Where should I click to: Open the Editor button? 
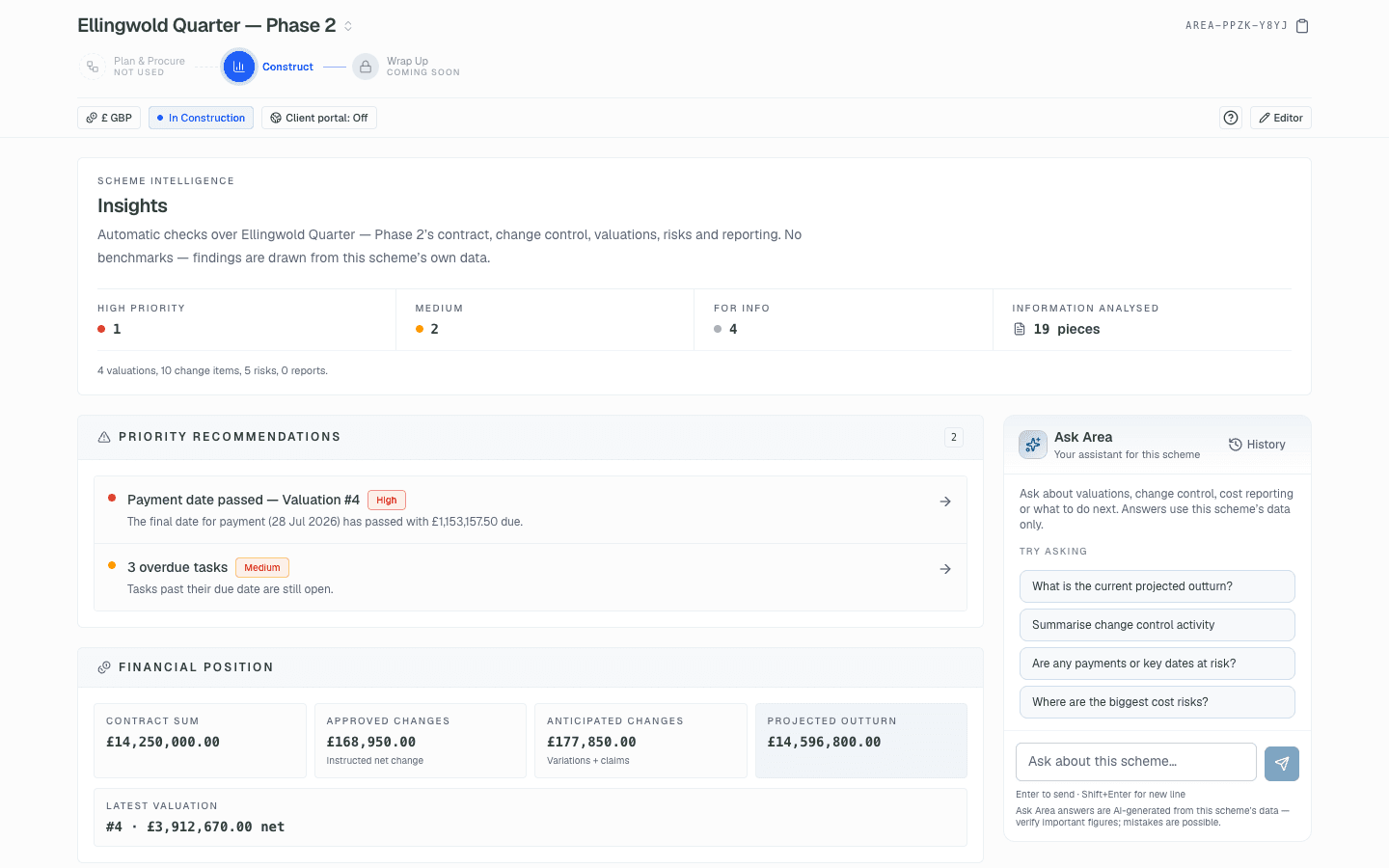1281,118
